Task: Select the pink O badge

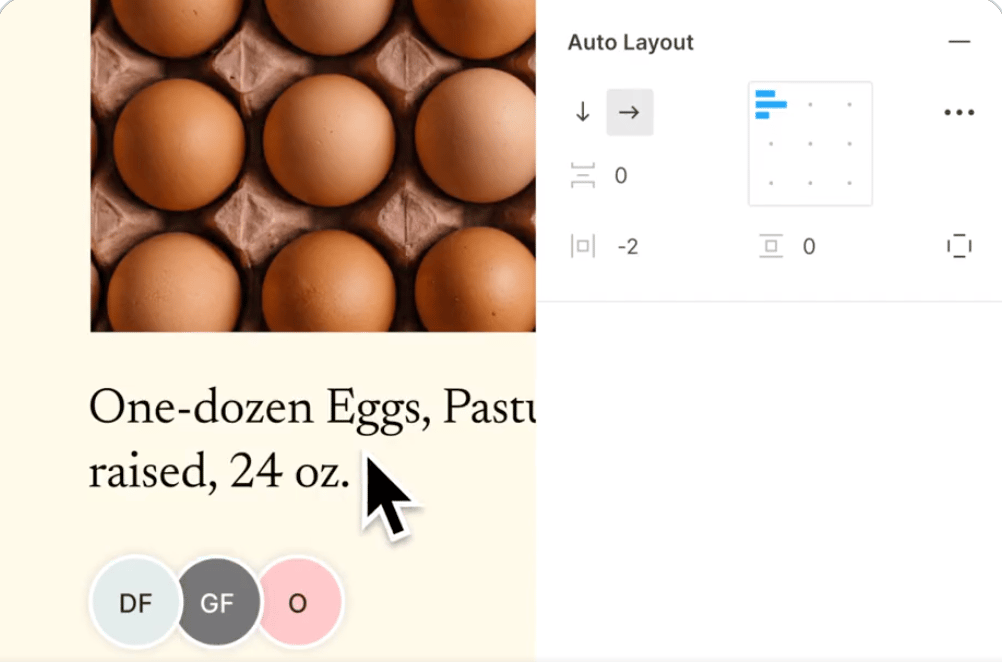Action: 298,602
